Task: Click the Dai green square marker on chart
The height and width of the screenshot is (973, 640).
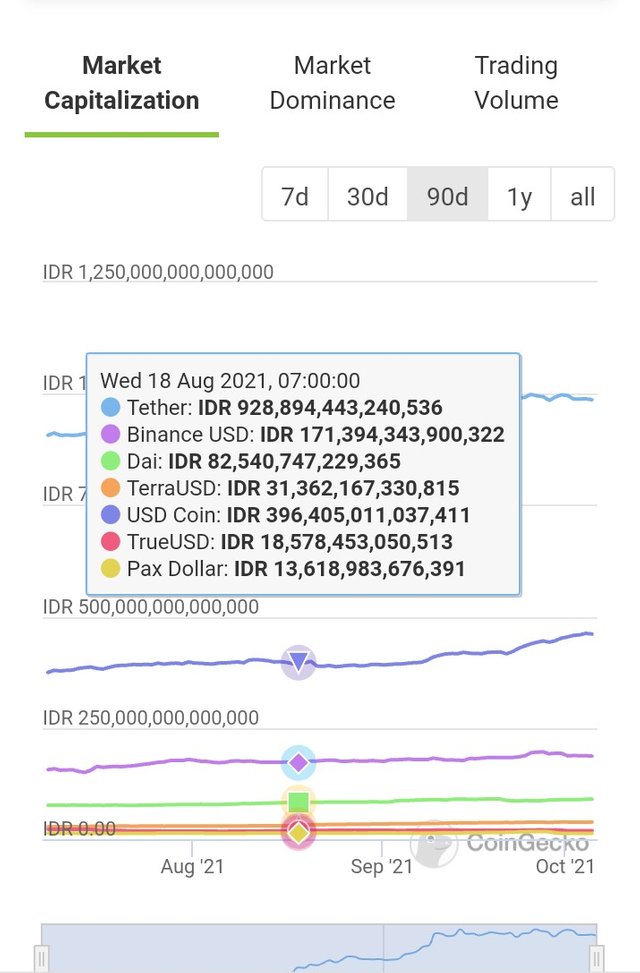Action: [x=299, y=802]
